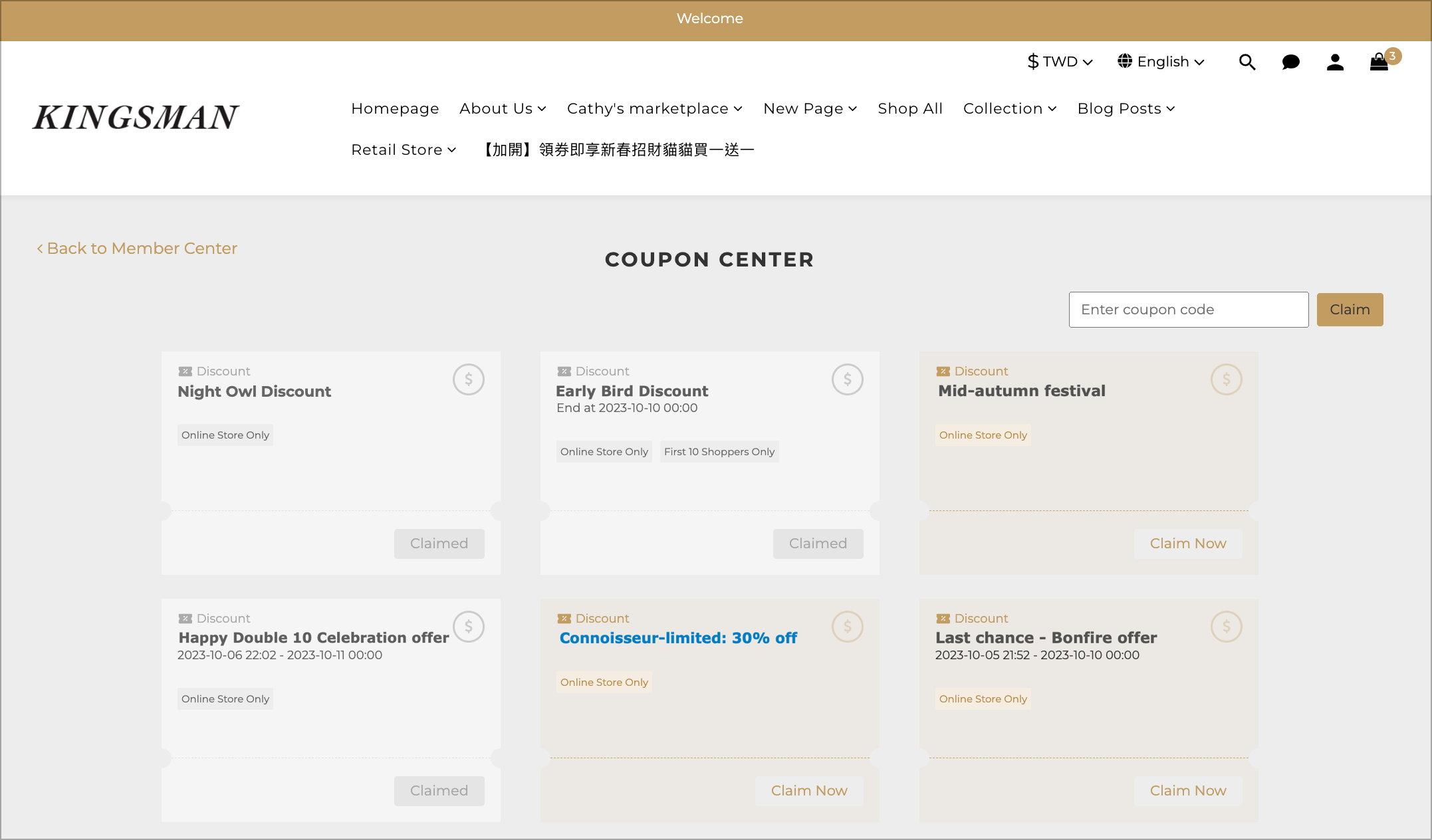1432x840 pixels.
Task: Click ticket icon beside Discount on Mid-autumn card
Action: (x=943, y=371)
